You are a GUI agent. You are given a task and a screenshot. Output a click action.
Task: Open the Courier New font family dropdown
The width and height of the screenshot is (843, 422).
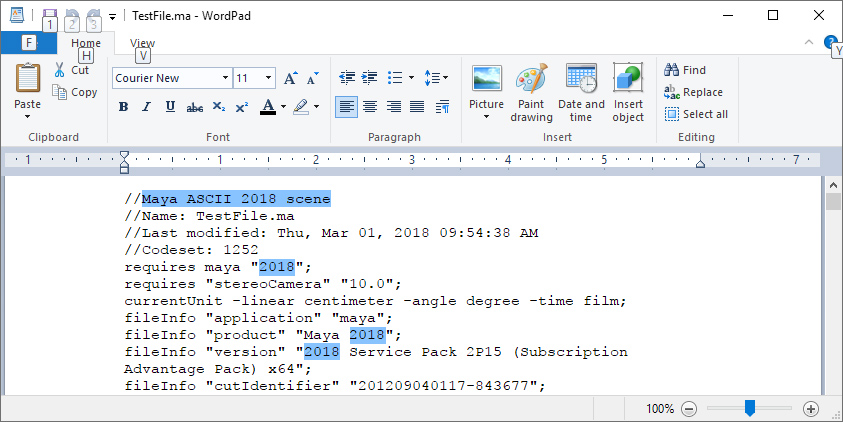pyautogui.click(x=225, y=78)
